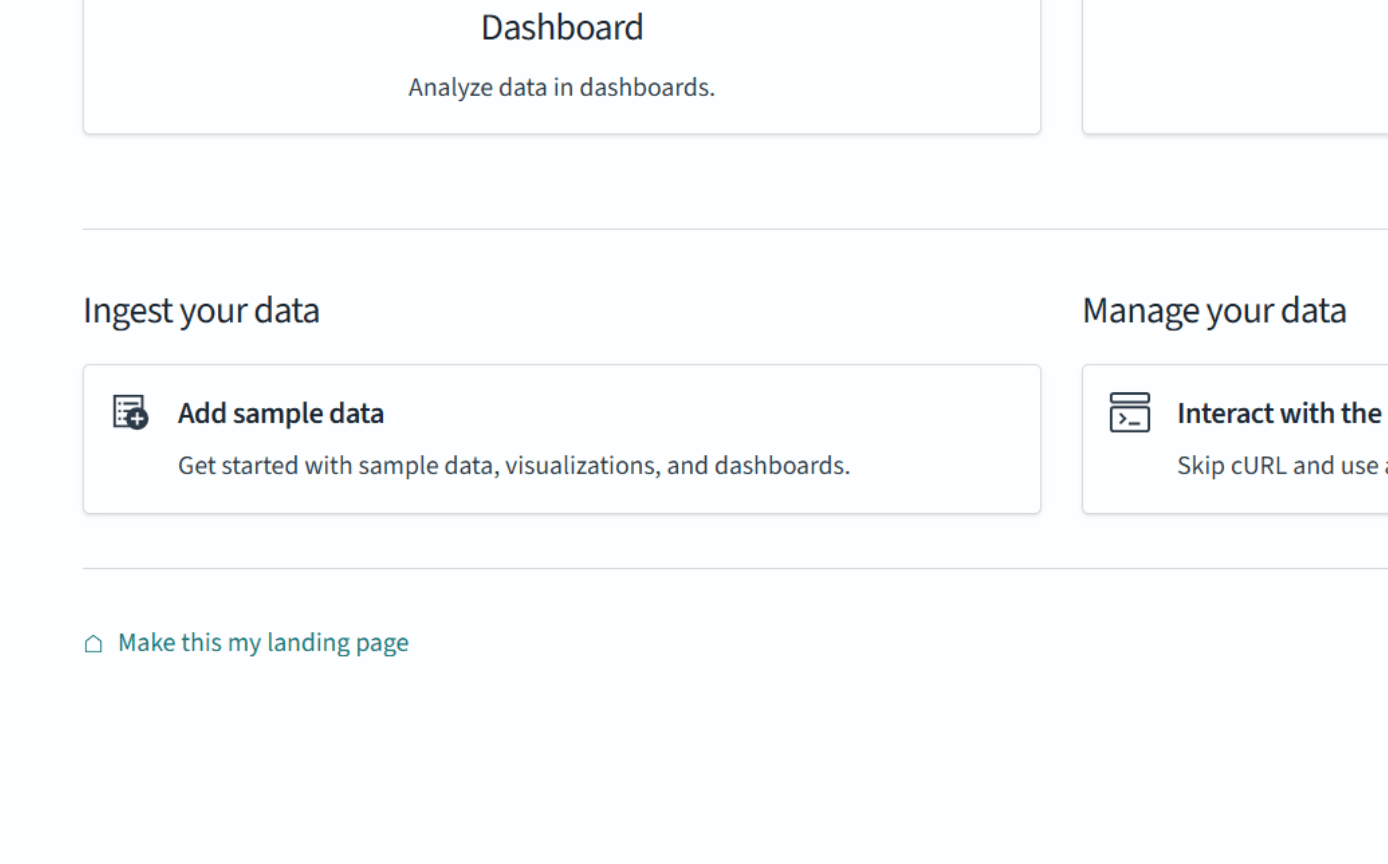Screen dimensions: 1388x864
Task: Click the Ingest your data section heading
Action: point(201,310)
